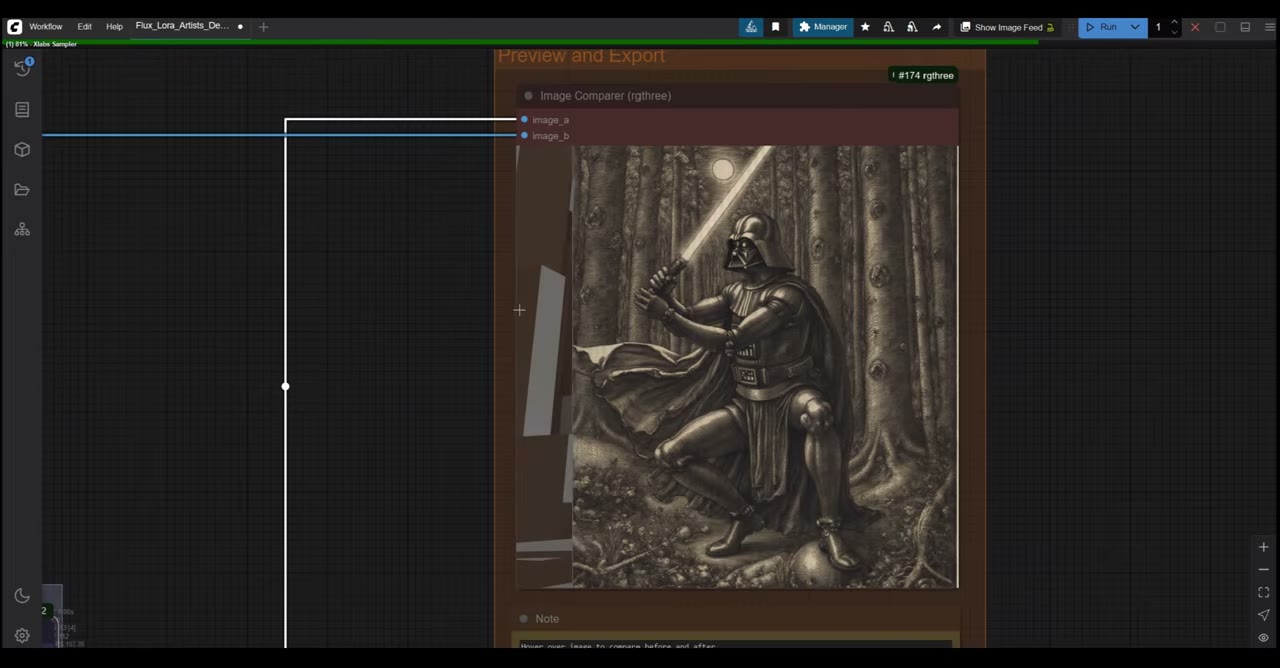This screenshot has width=1280, height=668.
Task: Click the Preview and Export group title
Action: tap(581, 56)
